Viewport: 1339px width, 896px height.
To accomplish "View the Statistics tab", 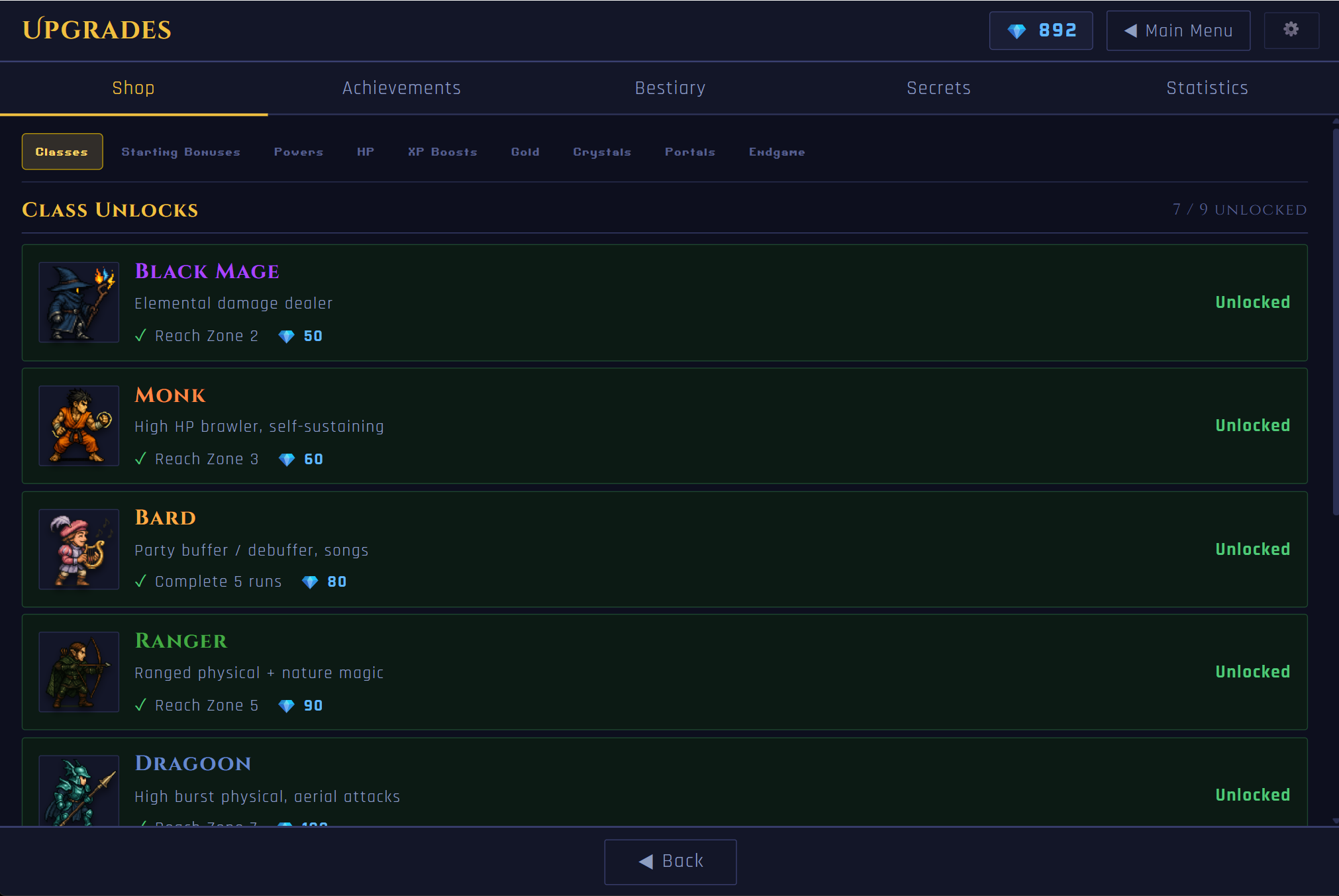I will pyautogui.click(x=1207, y=88).
